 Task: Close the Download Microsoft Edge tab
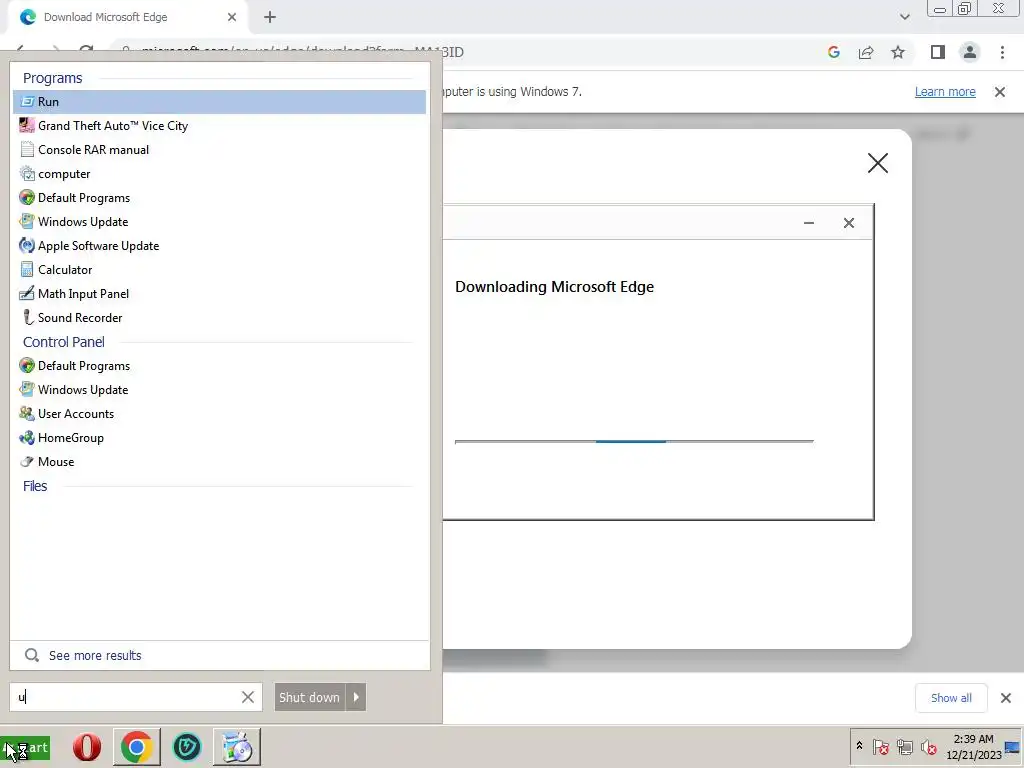(x=232, y=17)
